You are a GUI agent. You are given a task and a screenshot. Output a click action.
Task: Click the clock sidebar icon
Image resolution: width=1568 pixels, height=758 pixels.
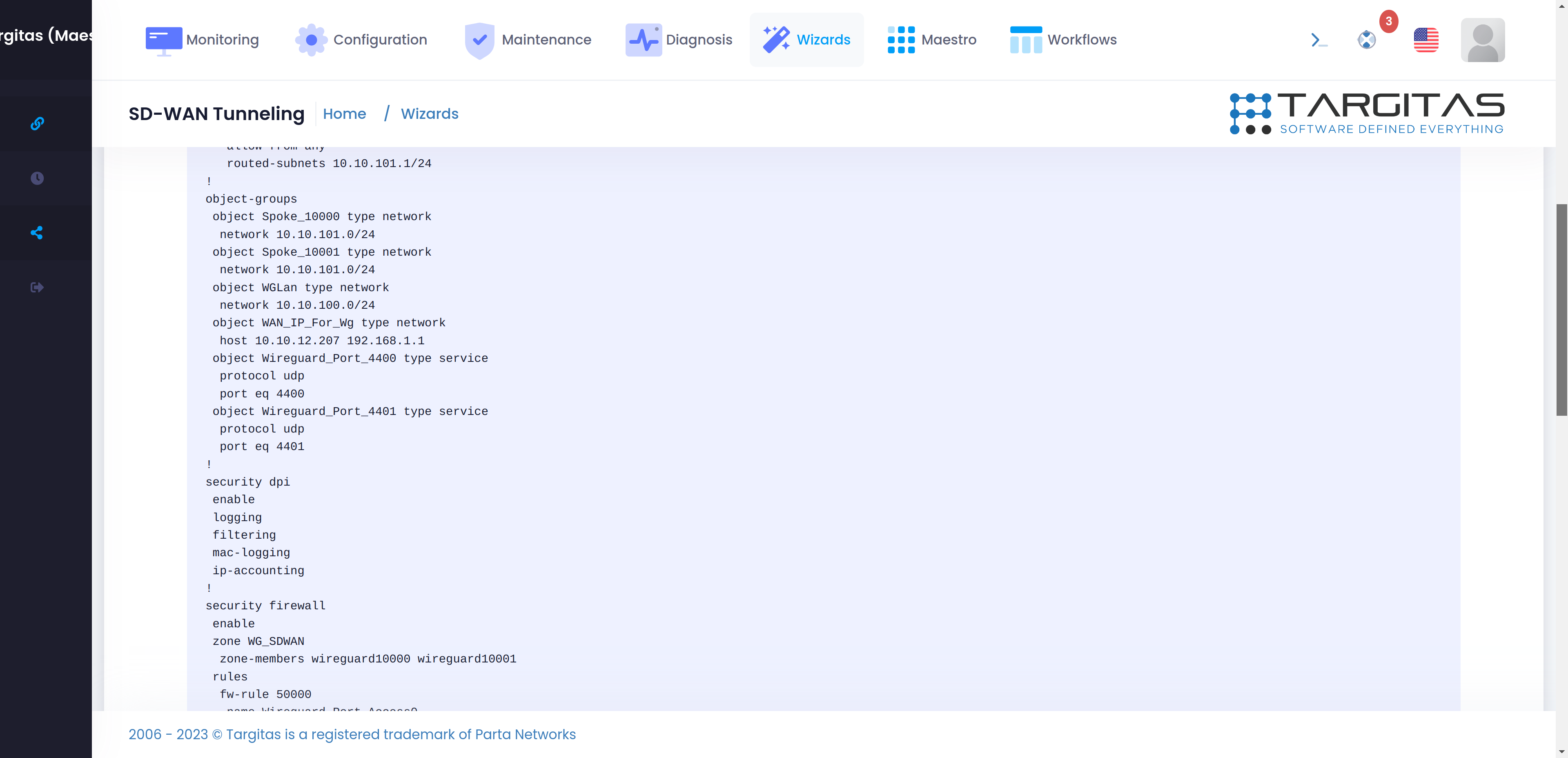click(x=37, y=178)
